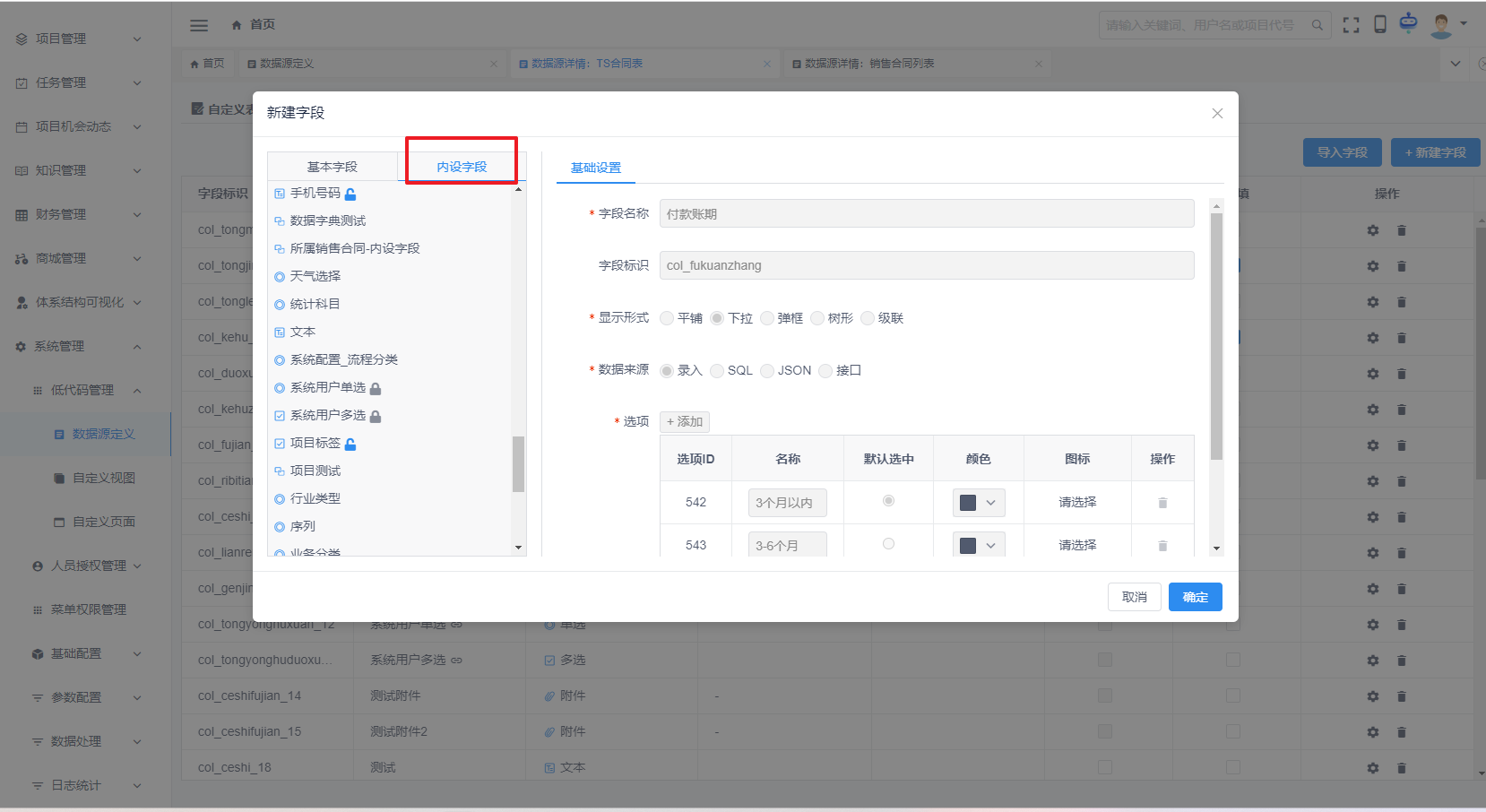
Task: Toggle the hamburger sidebar collapse icon
Action: pos(199,25)
